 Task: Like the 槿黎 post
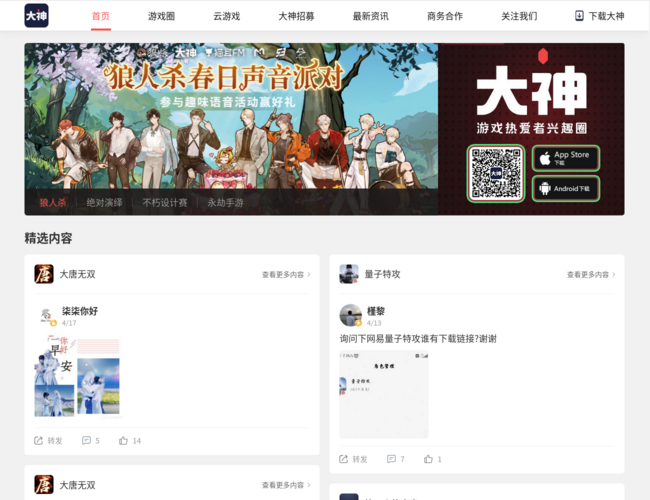[428, 459]
